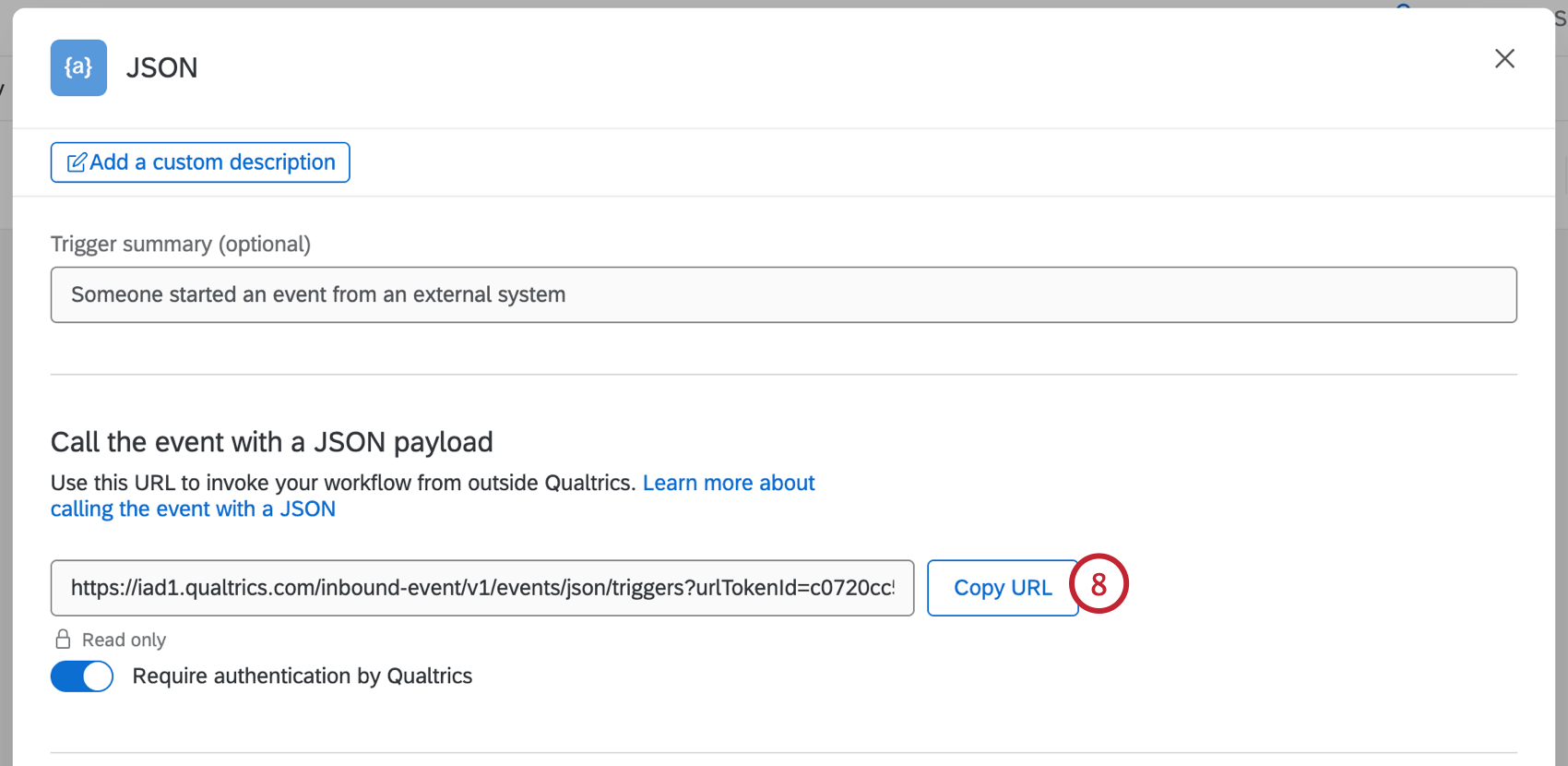Click the pencil edit icon
Image resolution: width=1568 pixels, height=766 pixels.
click(77, 162)
